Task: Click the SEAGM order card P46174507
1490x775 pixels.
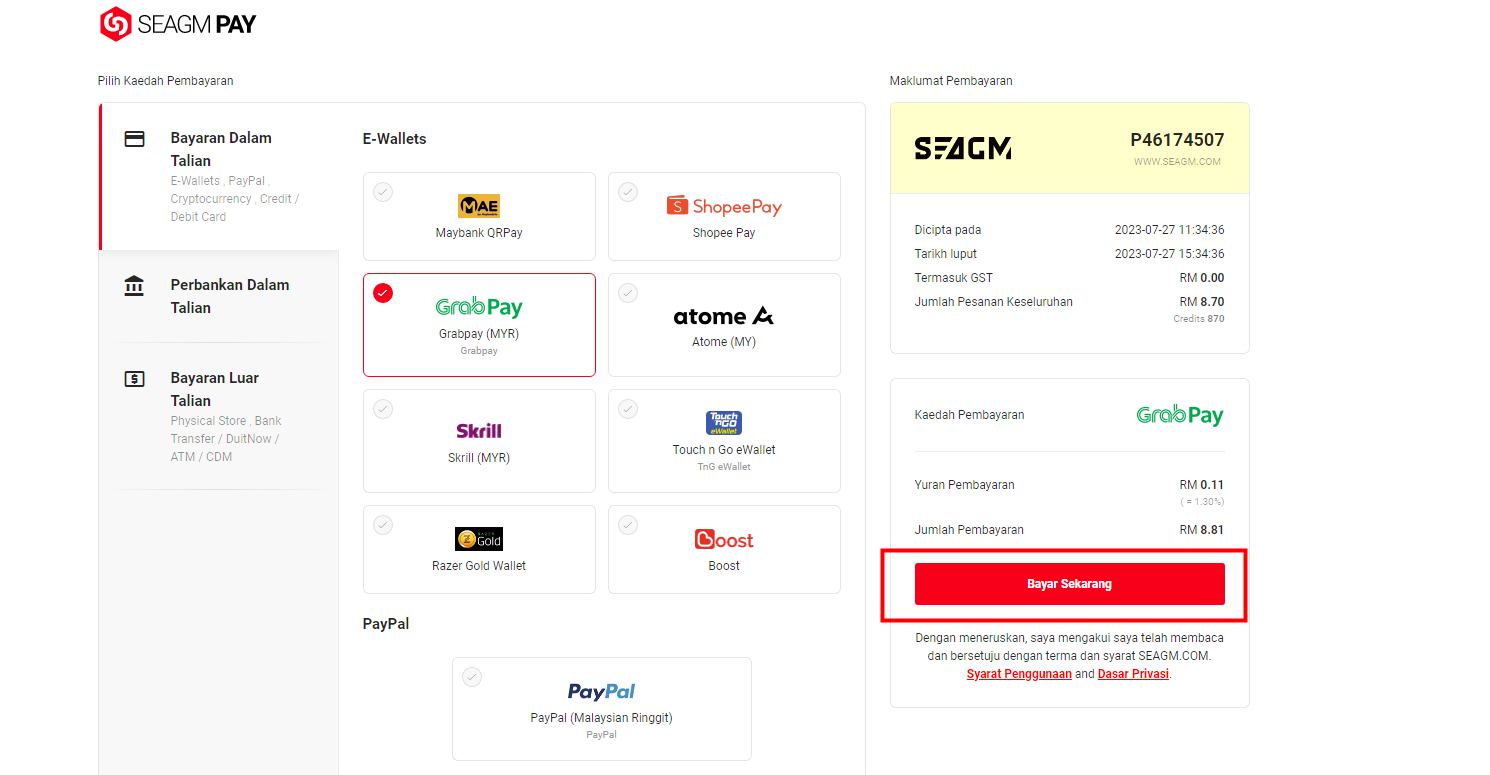Action: pyautogui.click(x=1069, y=148)
